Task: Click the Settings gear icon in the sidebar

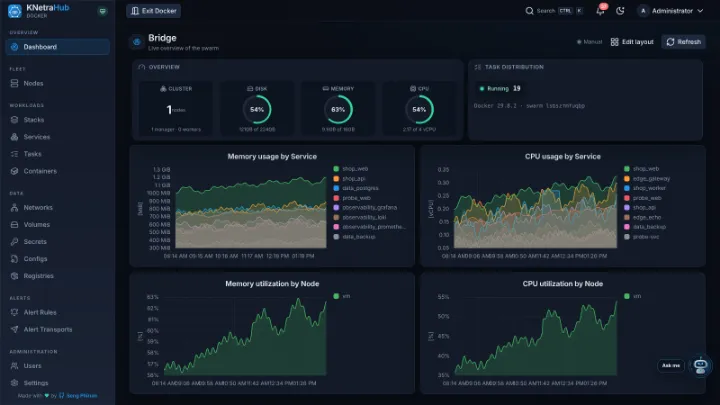Action: click(x=15, y=383)
